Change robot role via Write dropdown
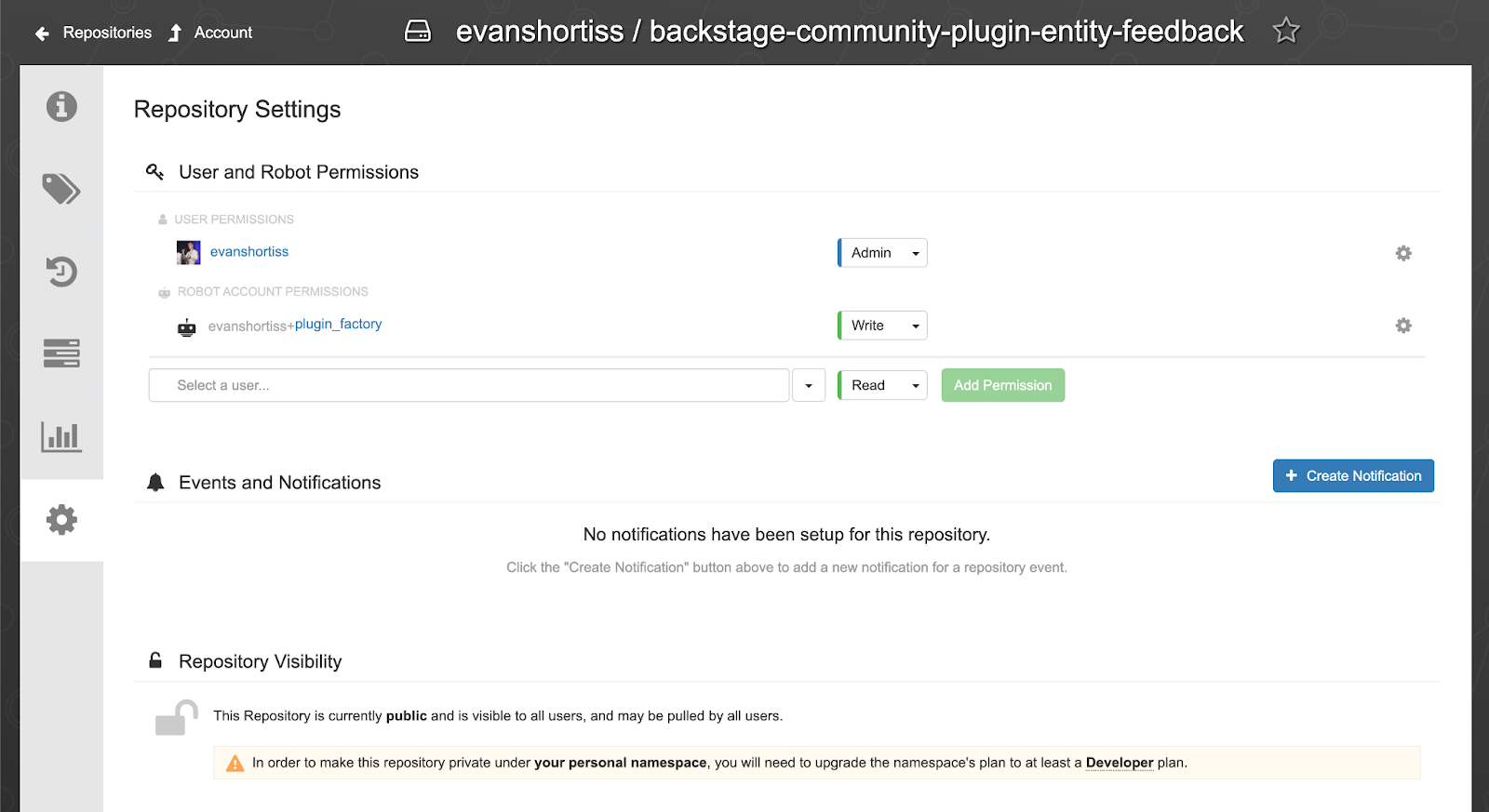This screenshot has height=812, width=1489. click(x=882, y=326)
